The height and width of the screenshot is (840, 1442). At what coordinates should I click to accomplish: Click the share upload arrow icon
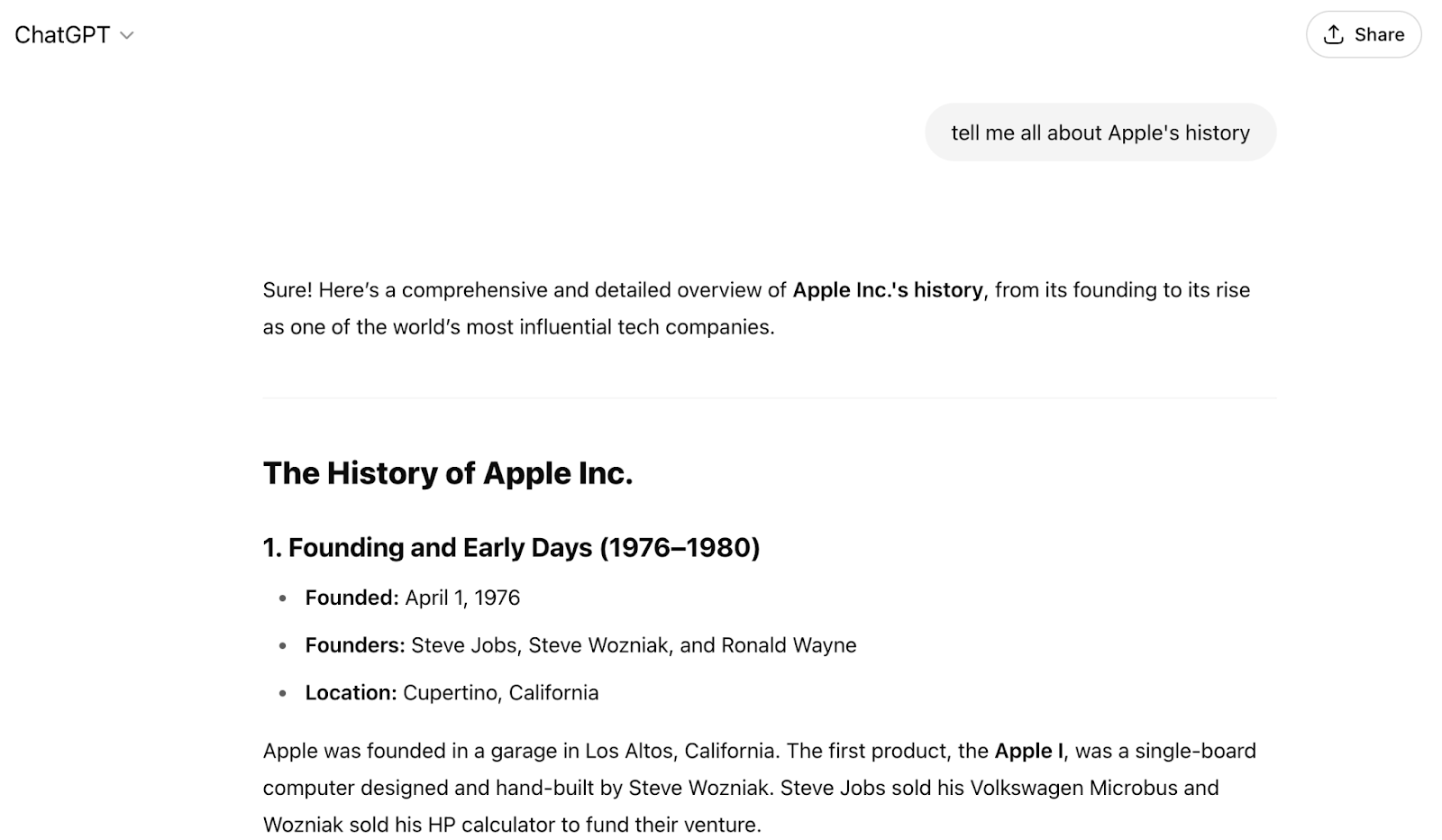[1332, 34]
